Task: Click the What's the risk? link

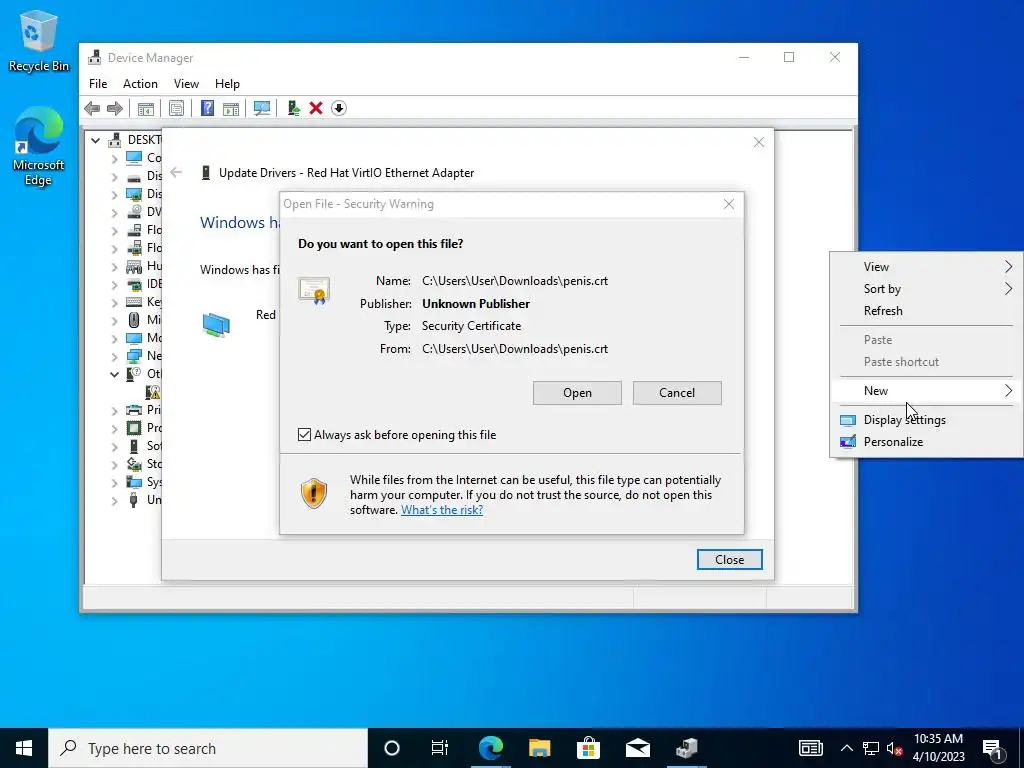Action: pos(442,510)
